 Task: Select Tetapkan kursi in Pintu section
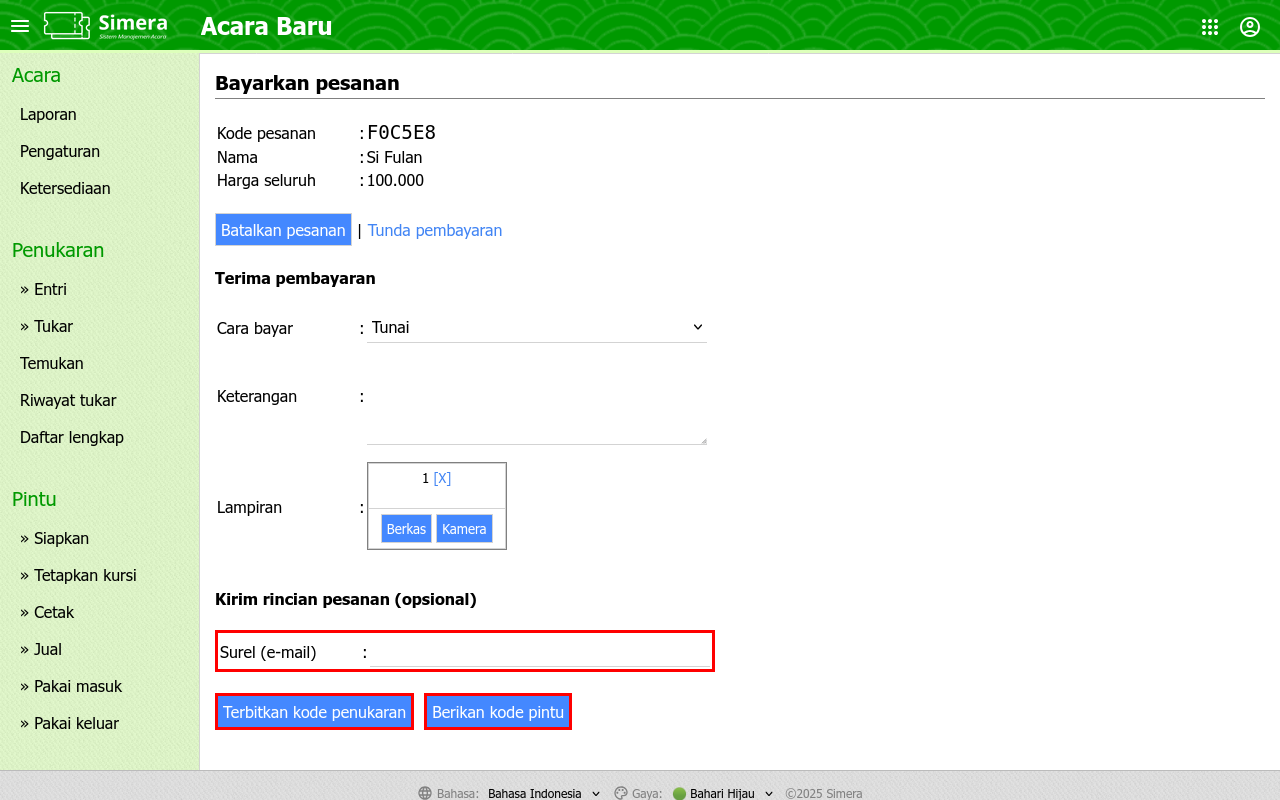click(85, 575)
